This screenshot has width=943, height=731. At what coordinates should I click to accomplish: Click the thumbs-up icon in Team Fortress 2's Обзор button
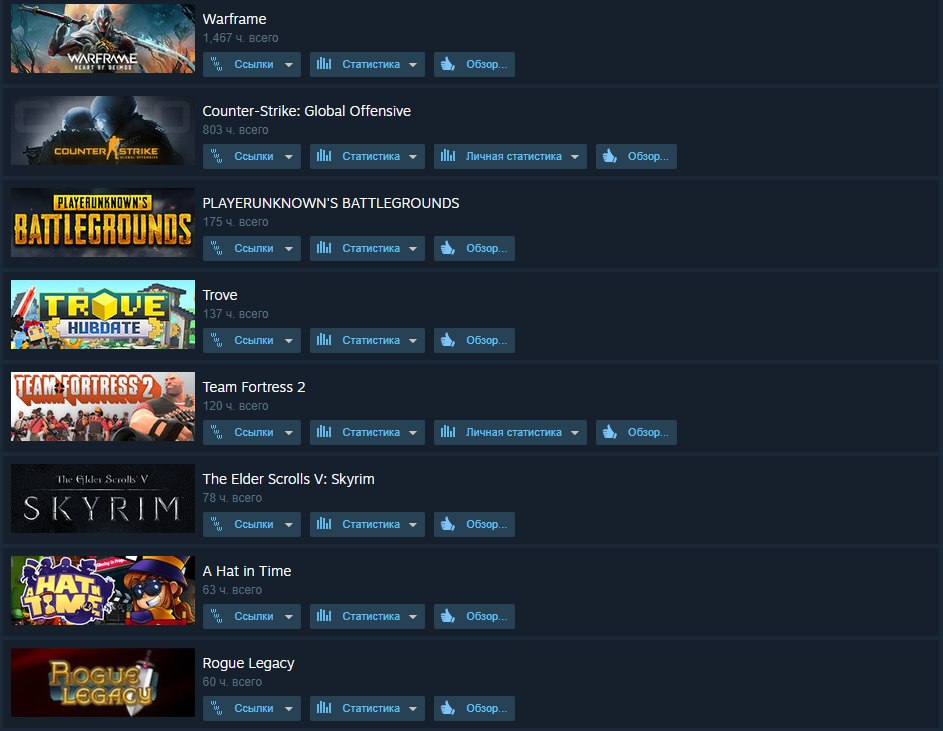[x=610, y=432]
